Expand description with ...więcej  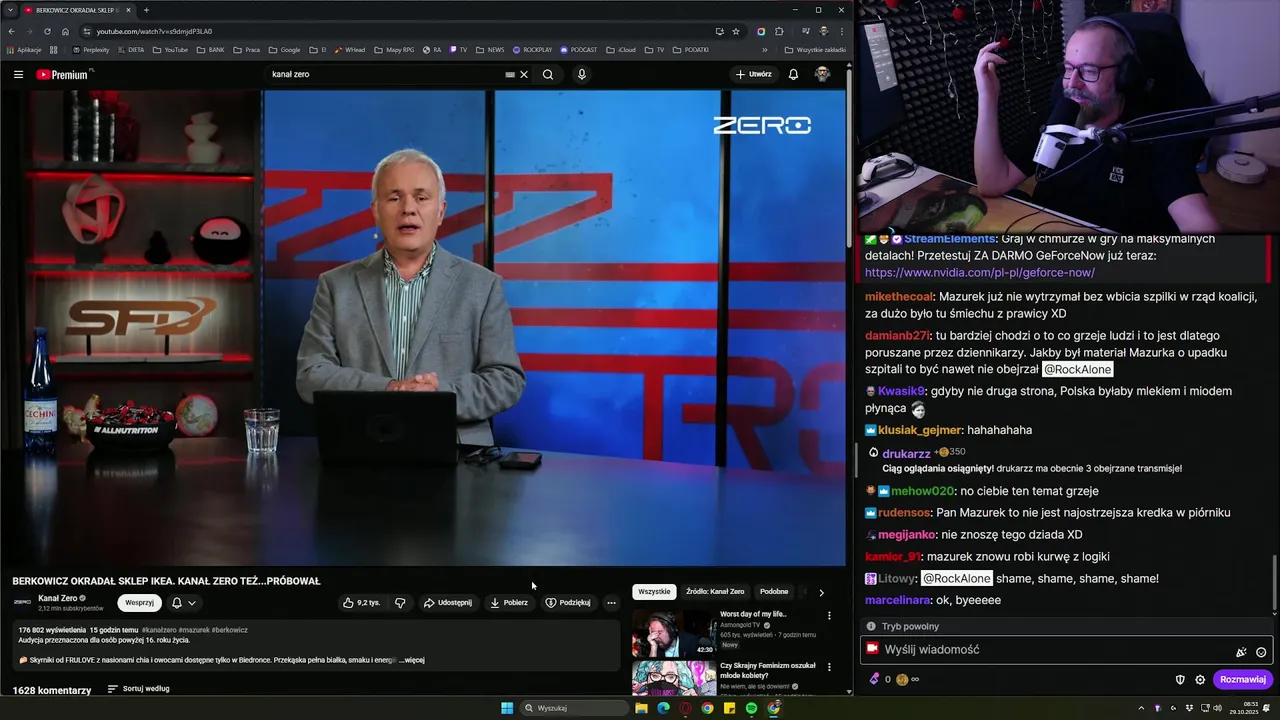coord(412,660)
